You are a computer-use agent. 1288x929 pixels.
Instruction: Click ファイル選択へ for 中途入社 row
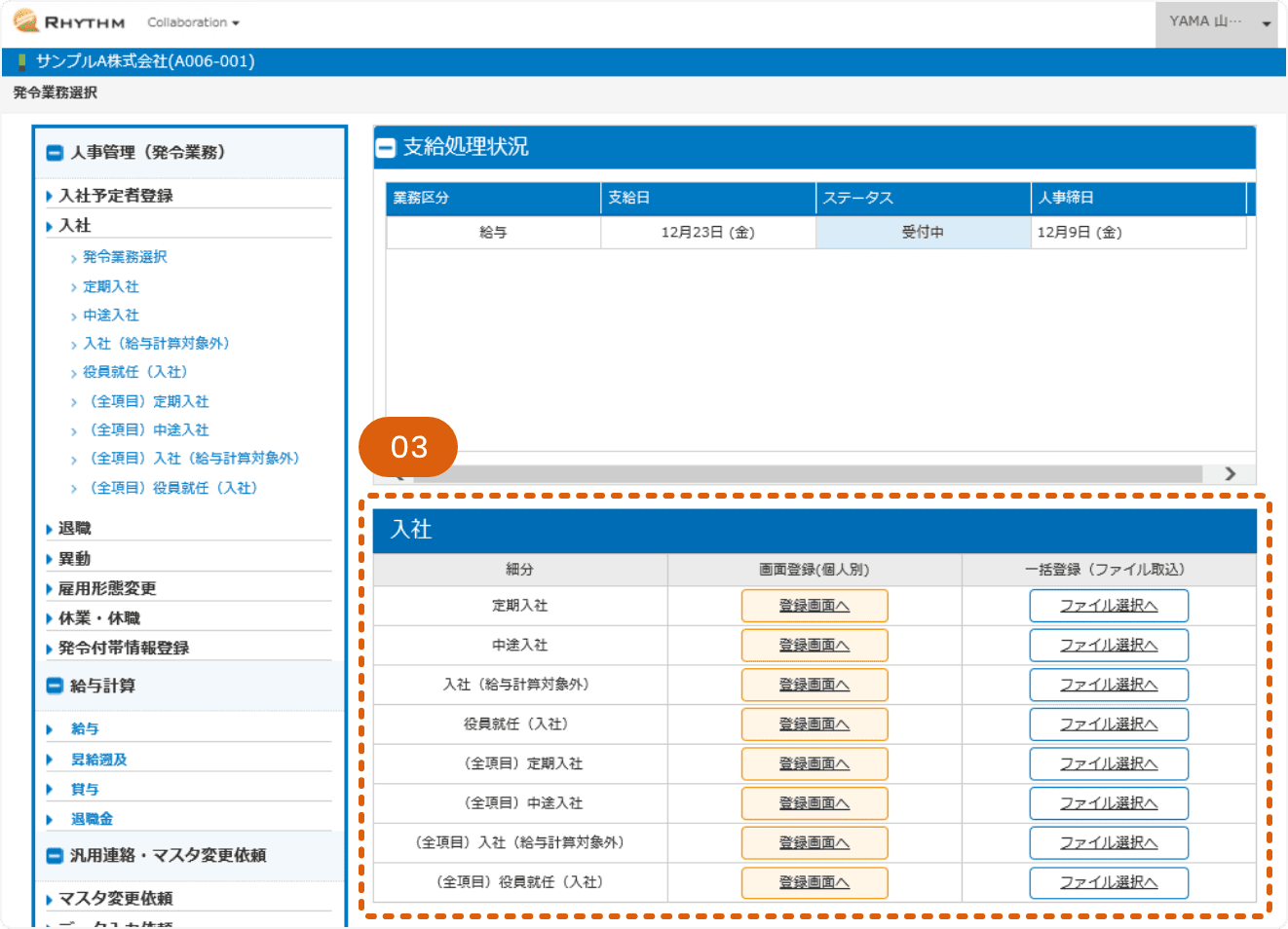[1109, 646]
